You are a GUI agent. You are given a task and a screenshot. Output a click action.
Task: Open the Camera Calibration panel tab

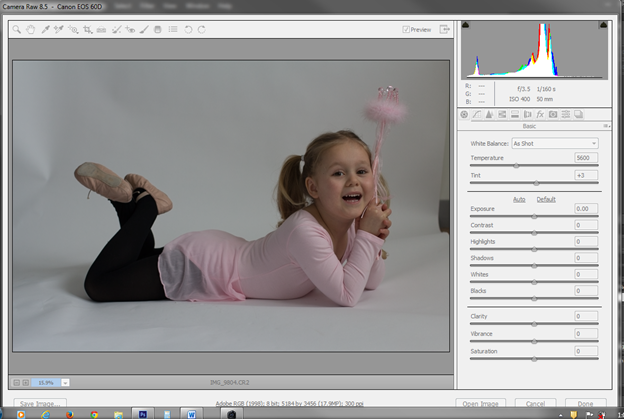pyautogui.click(x=553, y=115)
